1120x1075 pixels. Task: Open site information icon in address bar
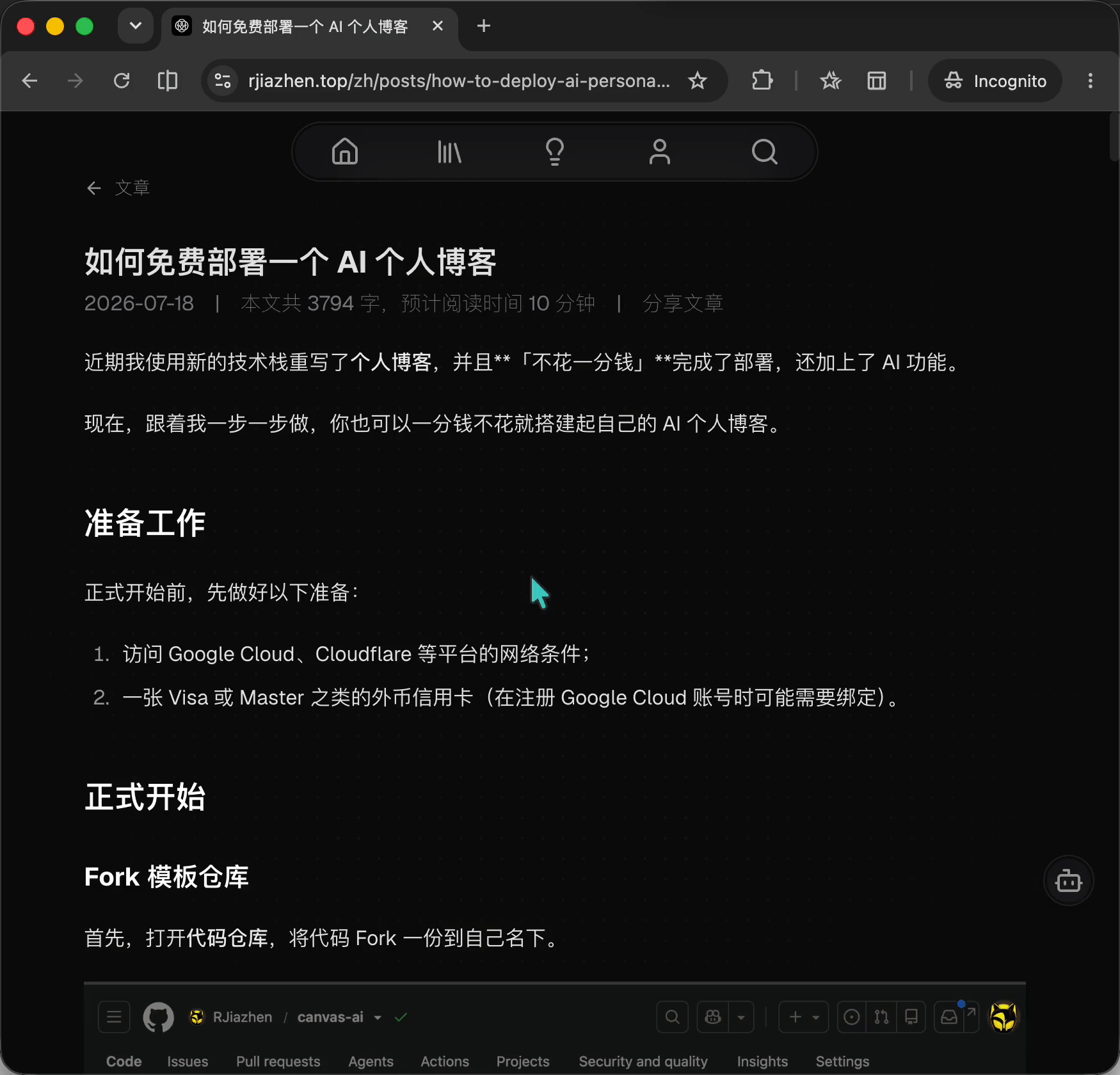pos(223,81)
